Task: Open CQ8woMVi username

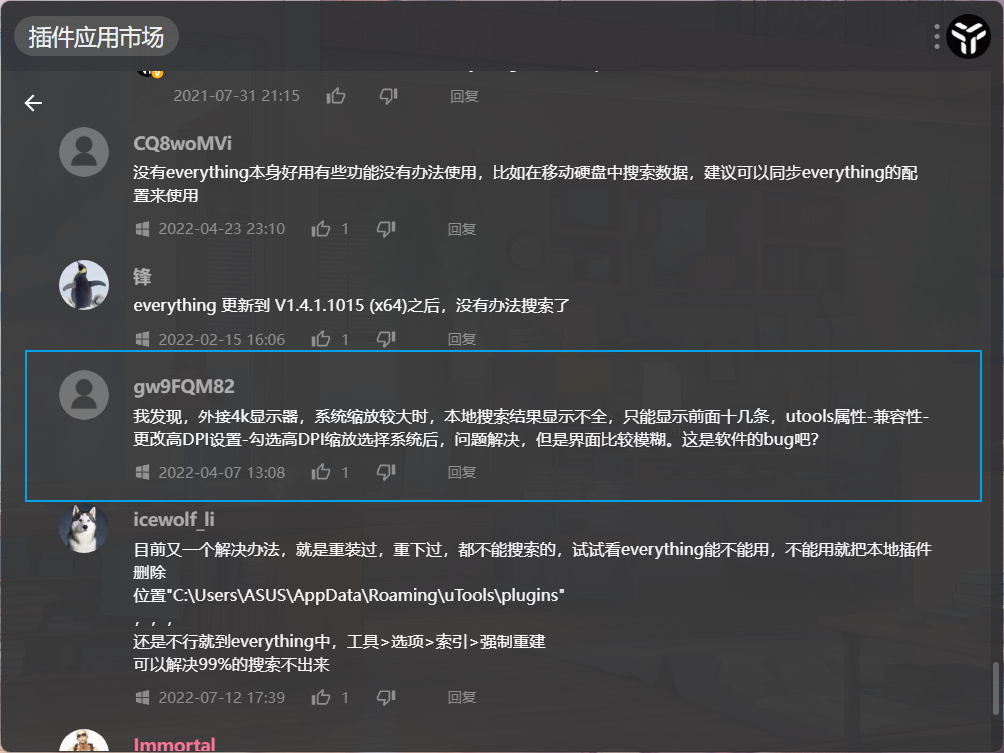Action: click(x=182, y=143)
